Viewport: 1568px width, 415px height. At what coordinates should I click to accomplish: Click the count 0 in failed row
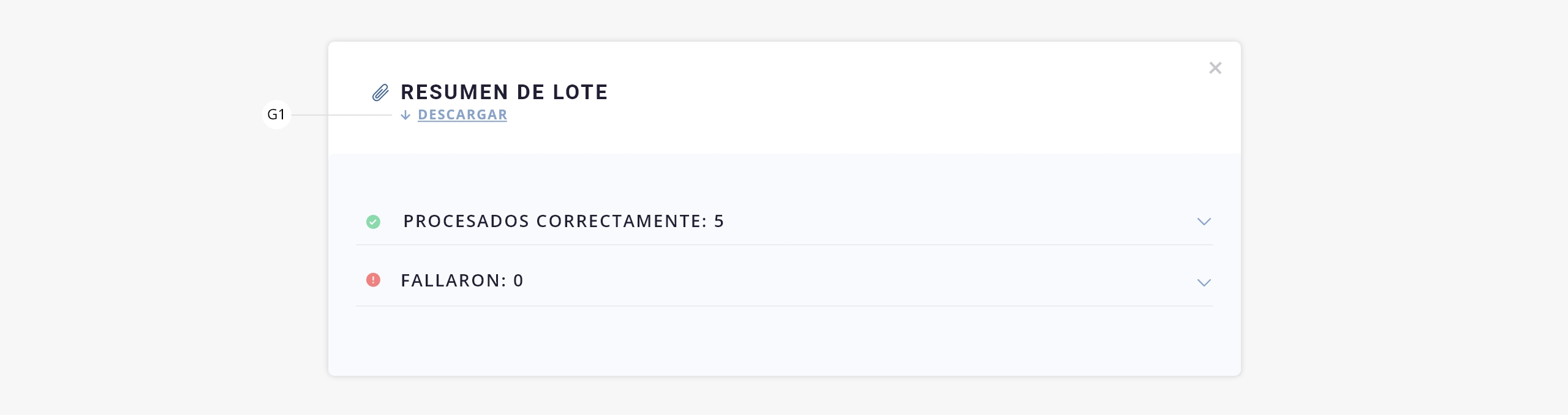click(518, 280)
